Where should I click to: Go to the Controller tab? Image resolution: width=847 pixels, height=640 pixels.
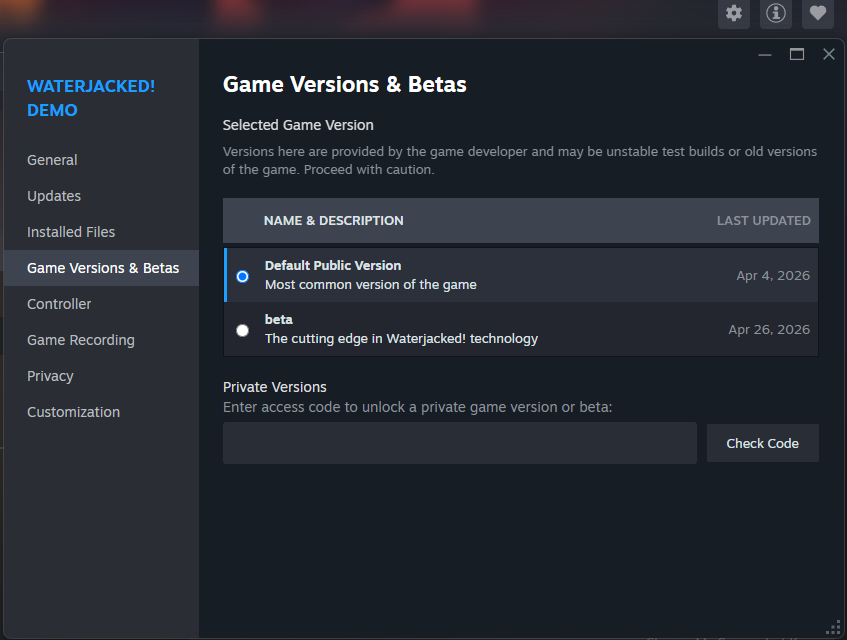[x=59, y=304]
